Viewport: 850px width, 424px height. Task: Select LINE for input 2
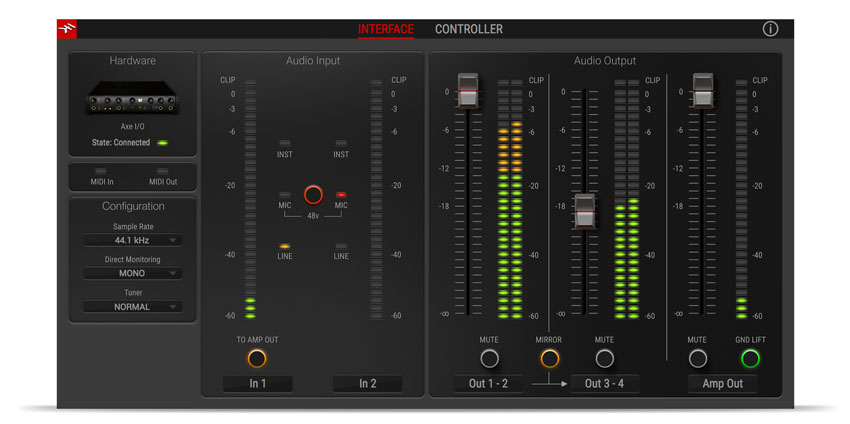click(x=341, y=246)
